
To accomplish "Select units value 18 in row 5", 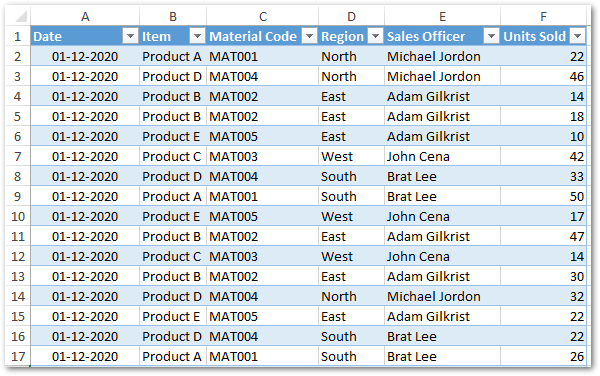I will pyautogui.click(x=543, y=116).
